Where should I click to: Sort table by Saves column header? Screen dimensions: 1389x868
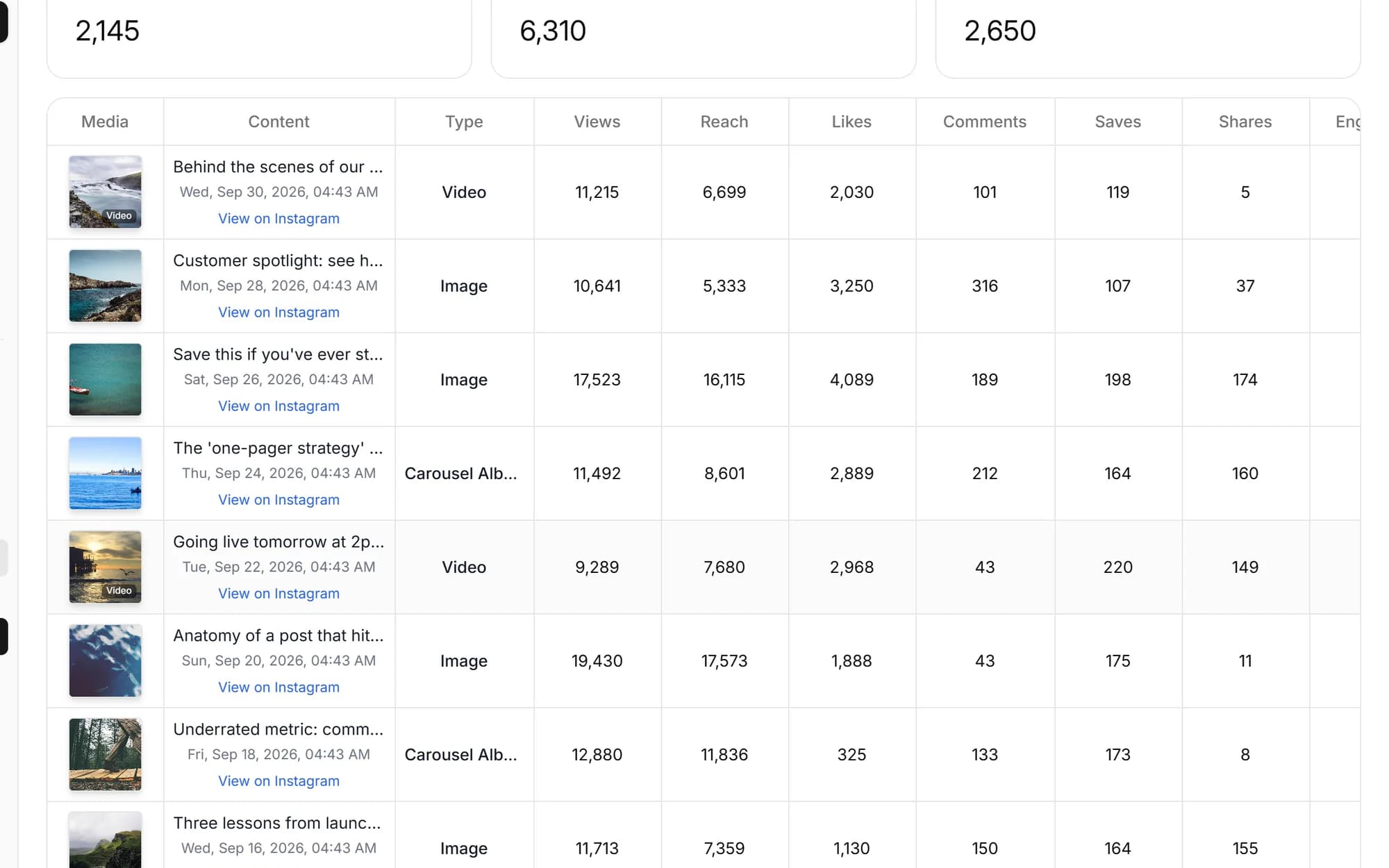tap(1118, 122)
